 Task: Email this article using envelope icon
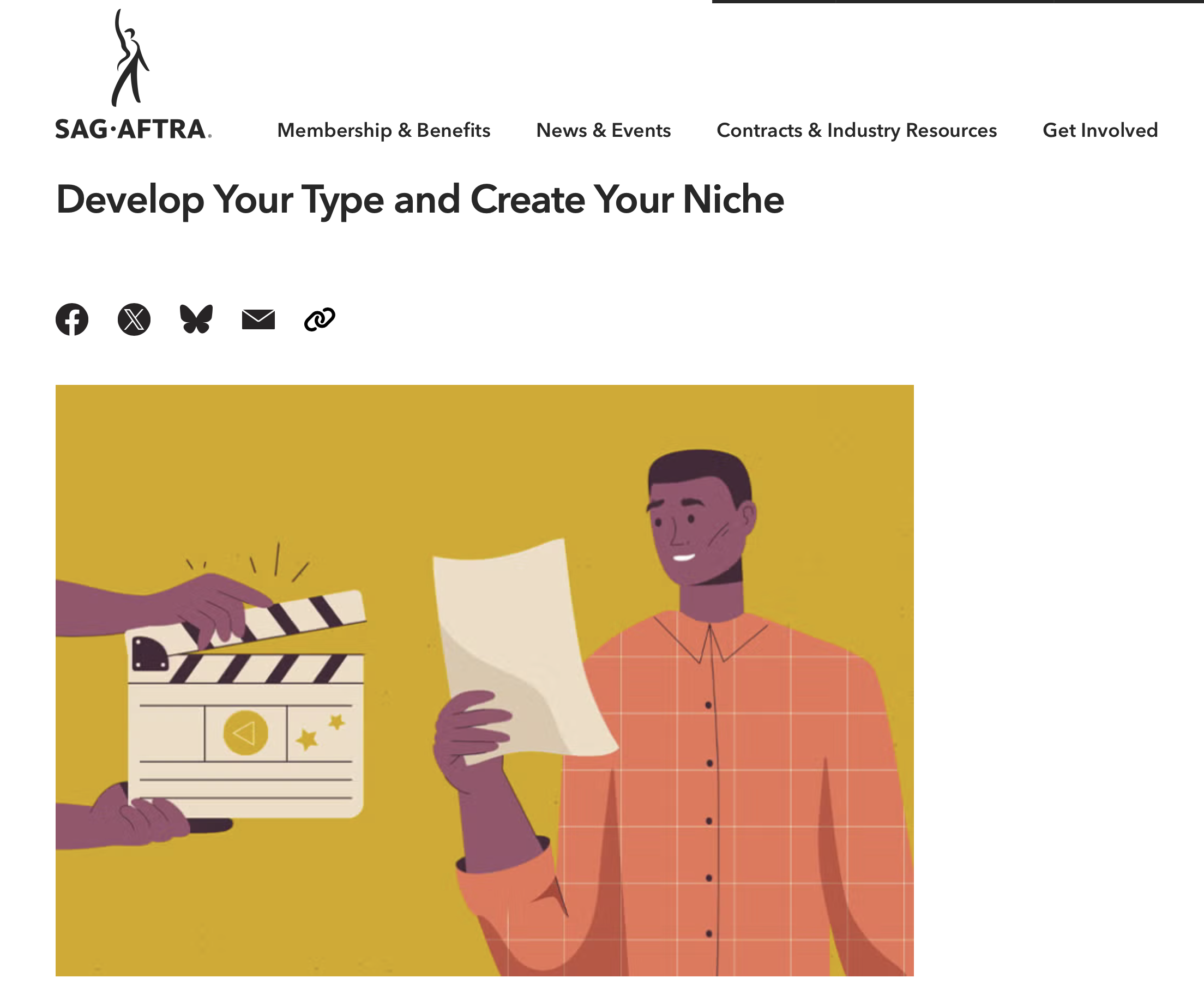coord(258,319)
